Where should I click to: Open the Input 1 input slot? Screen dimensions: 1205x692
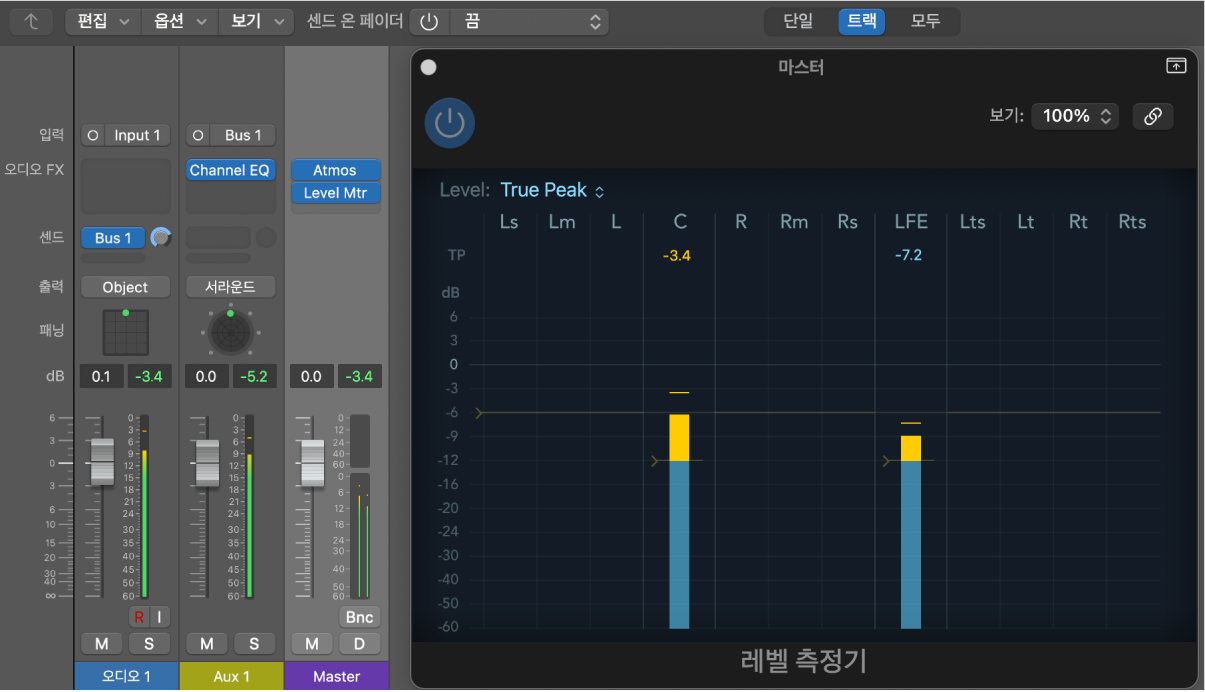tap(137, 135)
